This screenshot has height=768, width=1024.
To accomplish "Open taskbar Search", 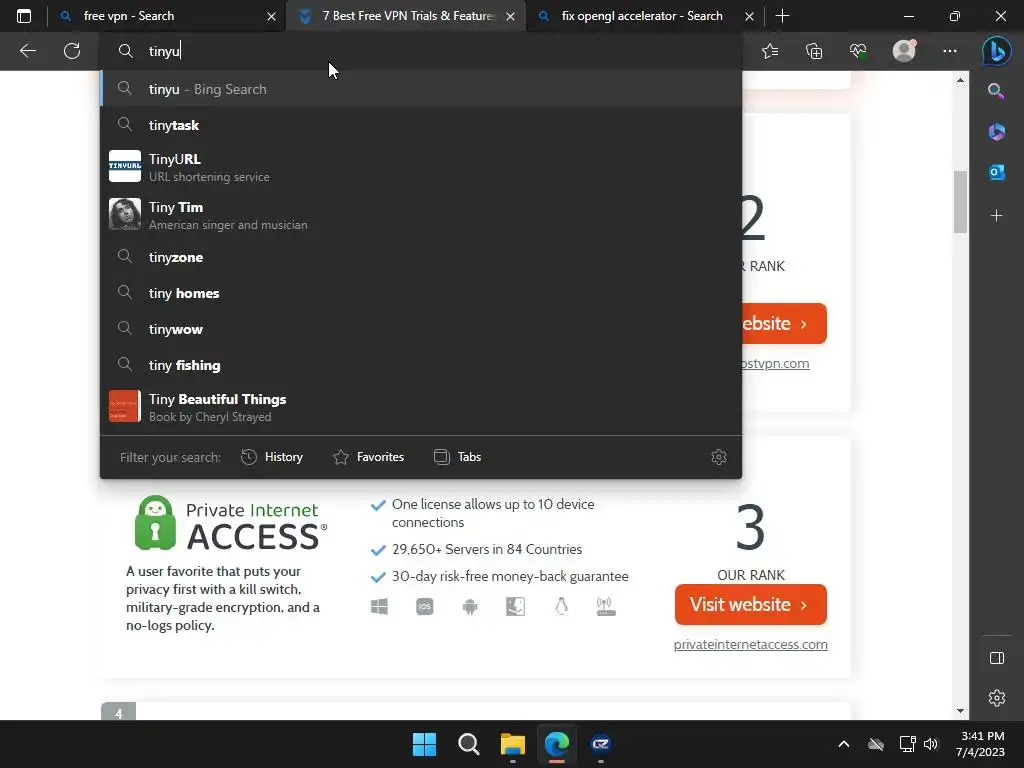I will tap(469, 744).
